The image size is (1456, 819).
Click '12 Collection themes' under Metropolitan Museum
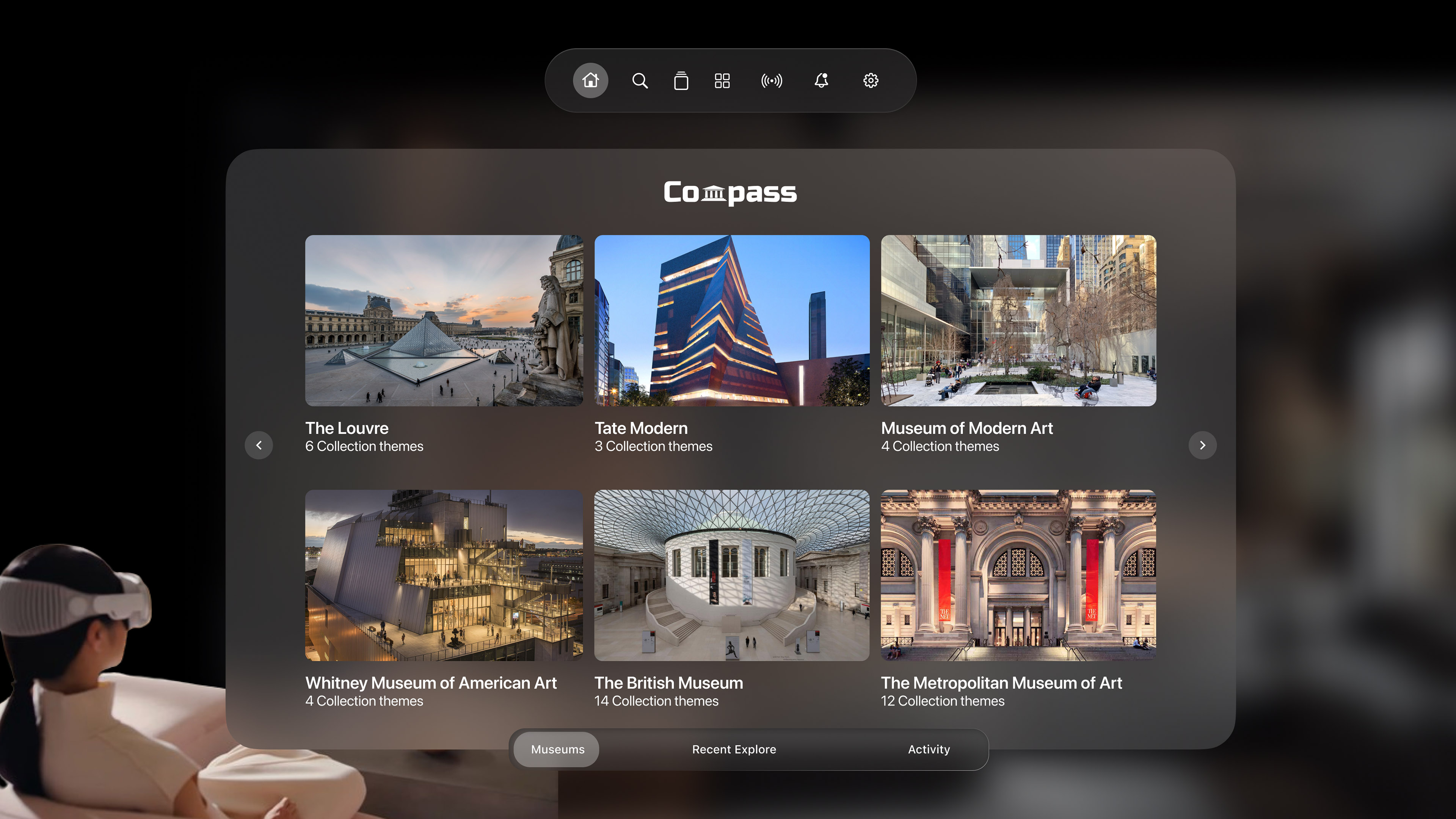click(x=943, y=701)
